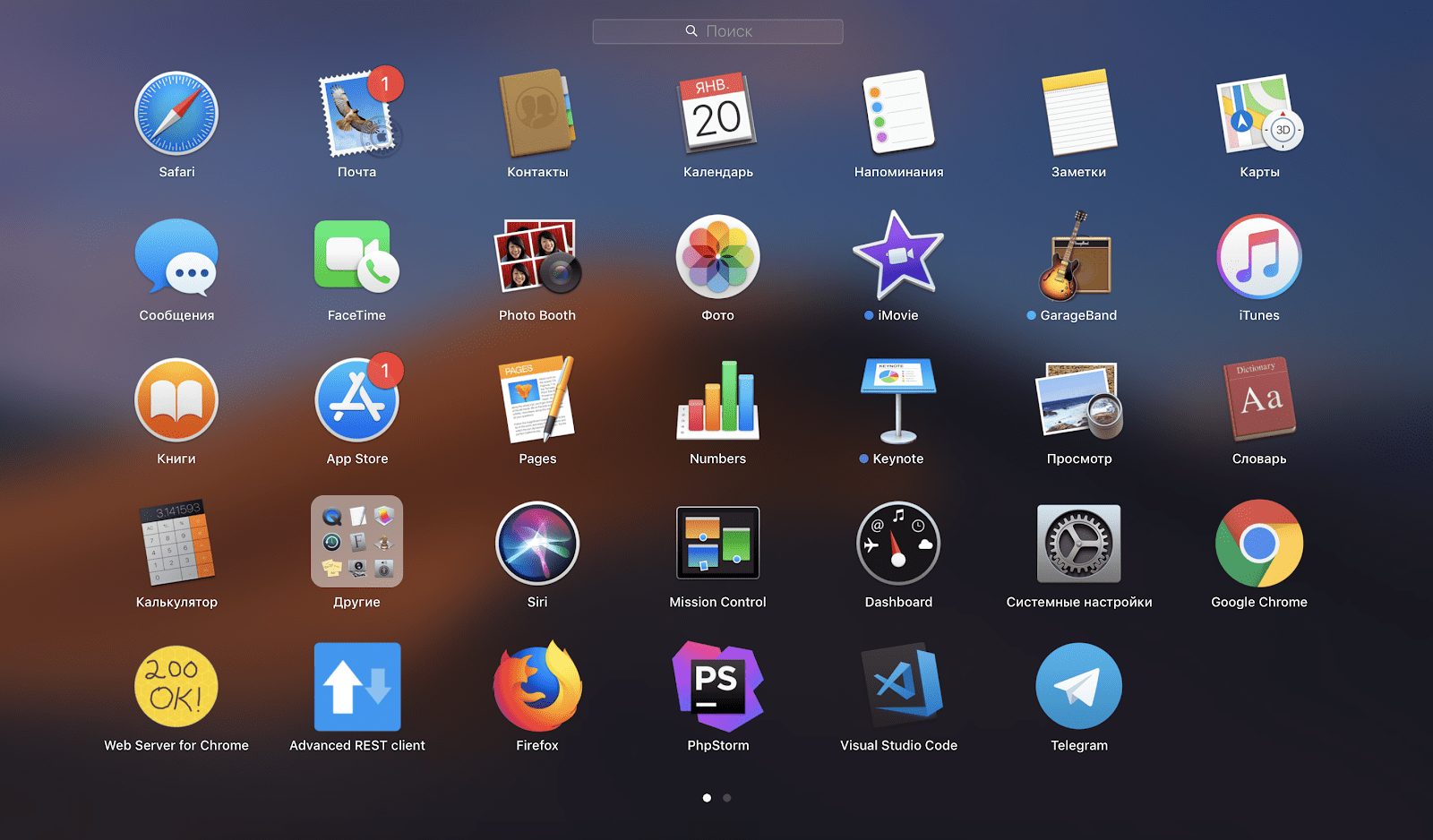Image resolution: width=1433 pixels, height=840 pixels.
Task: Launch the Firefox browser
Action: (x=537, y=687)
